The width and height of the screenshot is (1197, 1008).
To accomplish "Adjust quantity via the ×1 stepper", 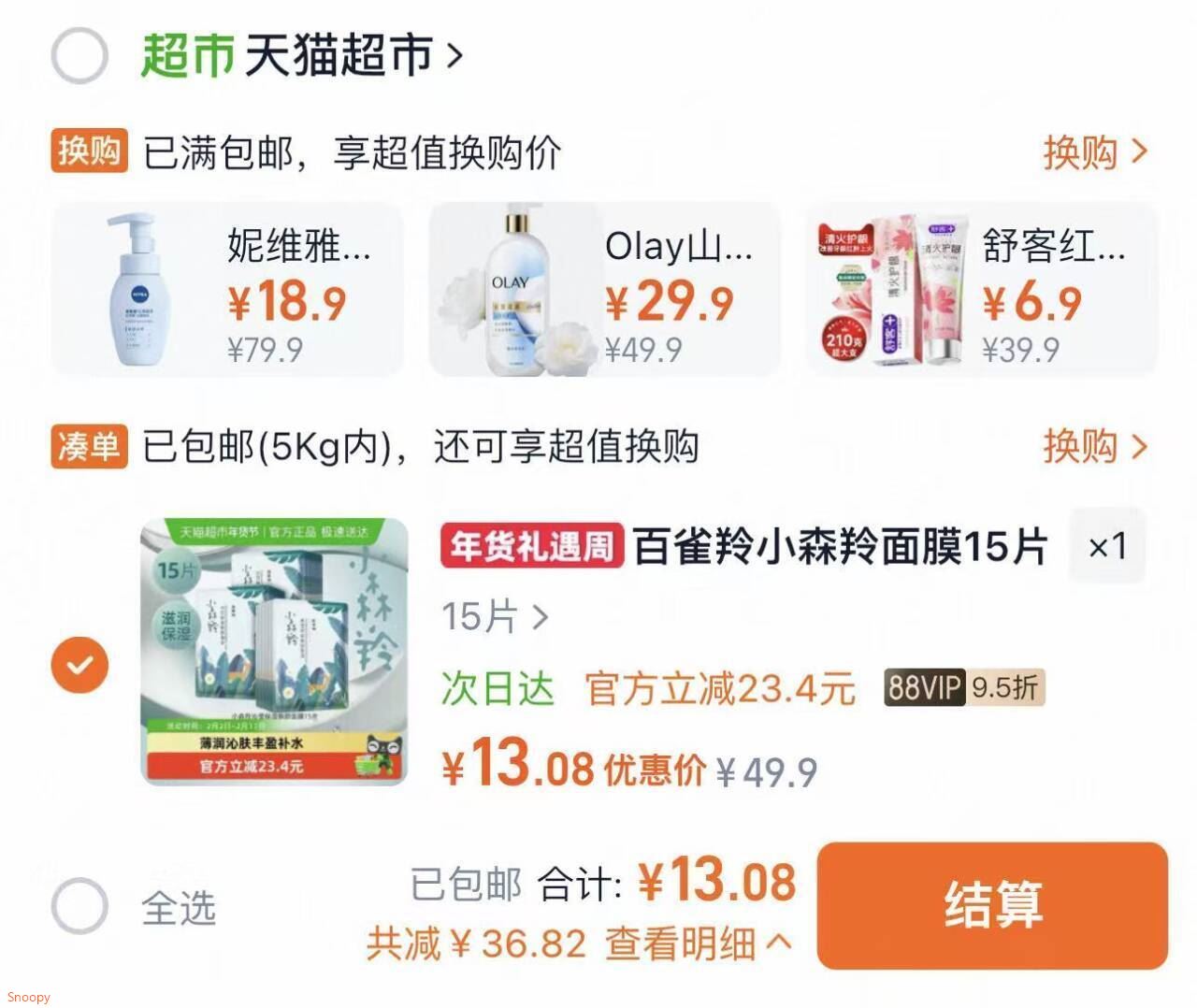I will (1107, 545).
